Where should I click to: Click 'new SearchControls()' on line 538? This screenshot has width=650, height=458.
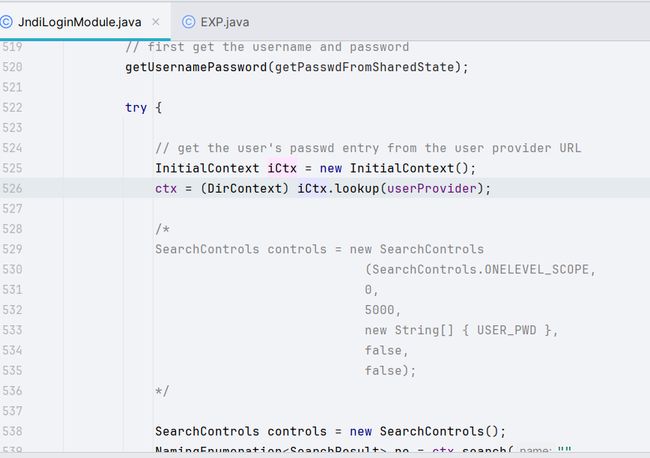pyautogui.click(x=423, y=431)
